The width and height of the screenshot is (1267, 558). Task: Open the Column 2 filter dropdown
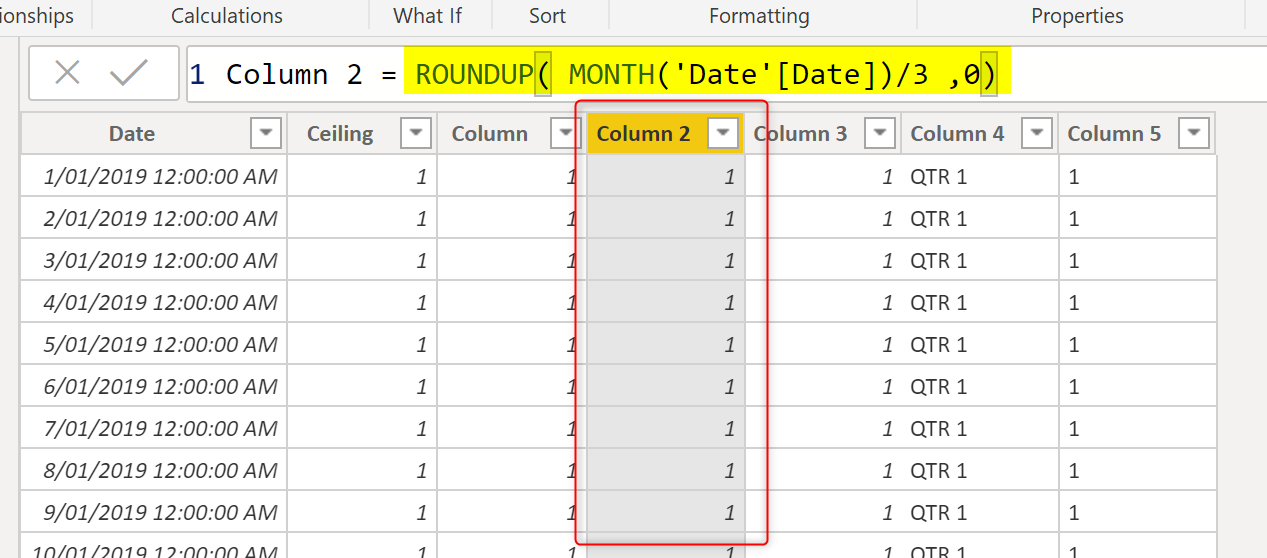[x=723, y=133]
